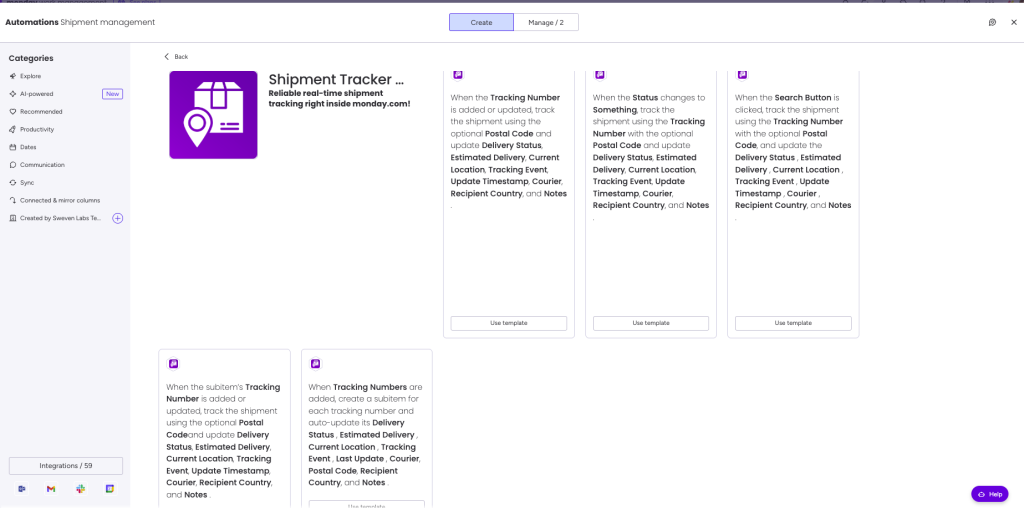Click the Dates calendar icon
Screen dimensions: 1024x508
tap(13, 147)
